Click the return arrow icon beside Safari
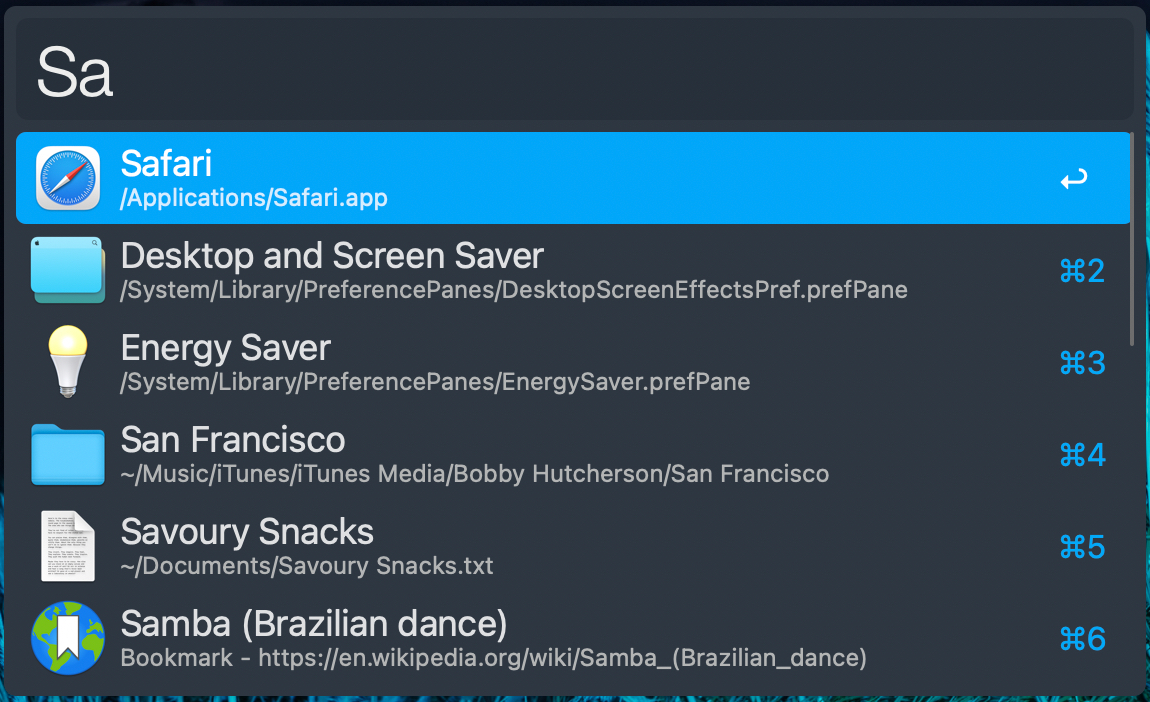 coord(1074,180)
